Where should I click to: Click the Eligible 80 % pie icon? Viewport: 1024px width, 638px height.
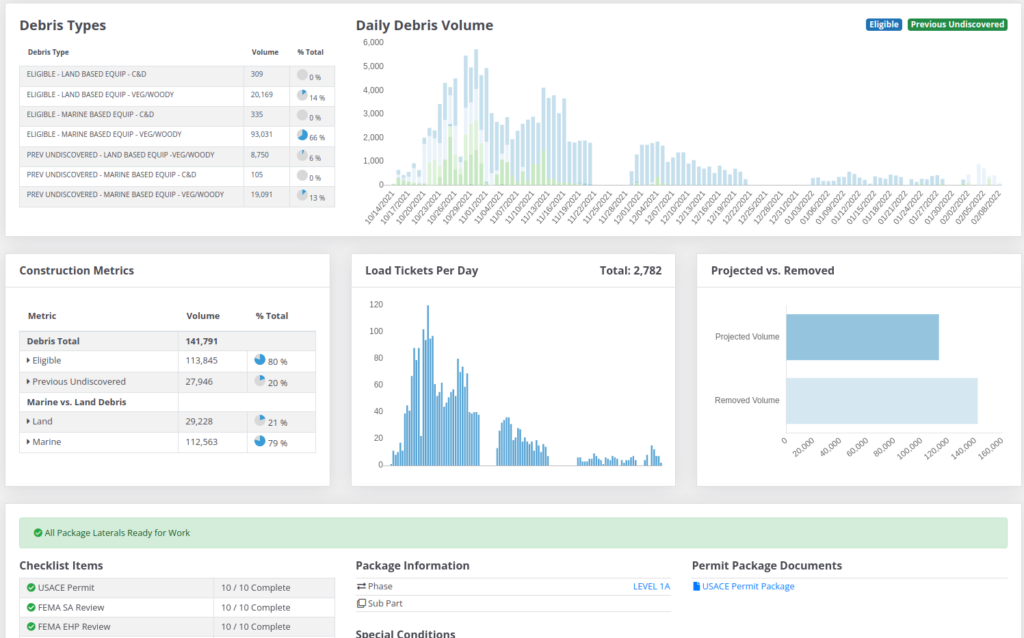[260, 360]
